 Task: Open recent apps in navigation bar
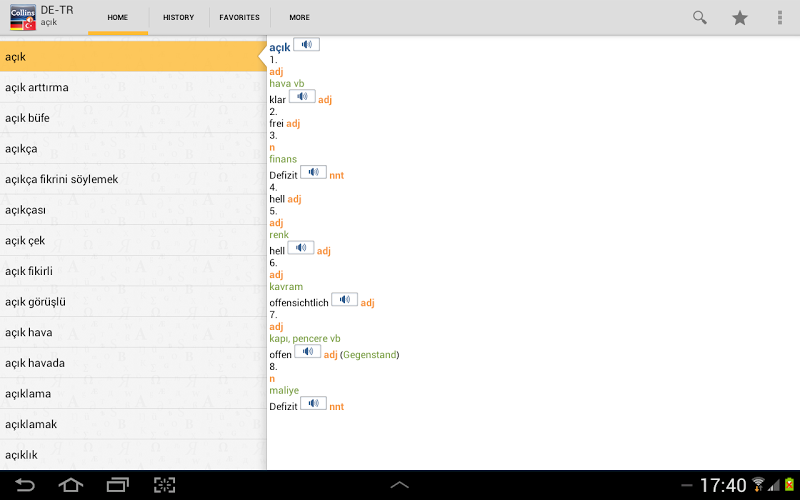(x=118, y=485)
